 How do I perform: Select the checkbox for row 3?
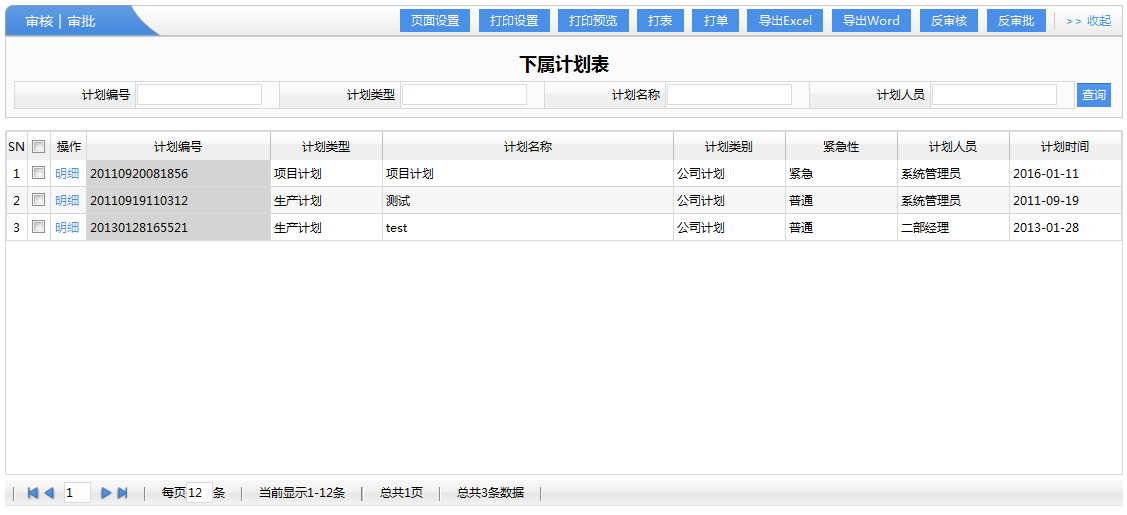click(x=39, y=227)
